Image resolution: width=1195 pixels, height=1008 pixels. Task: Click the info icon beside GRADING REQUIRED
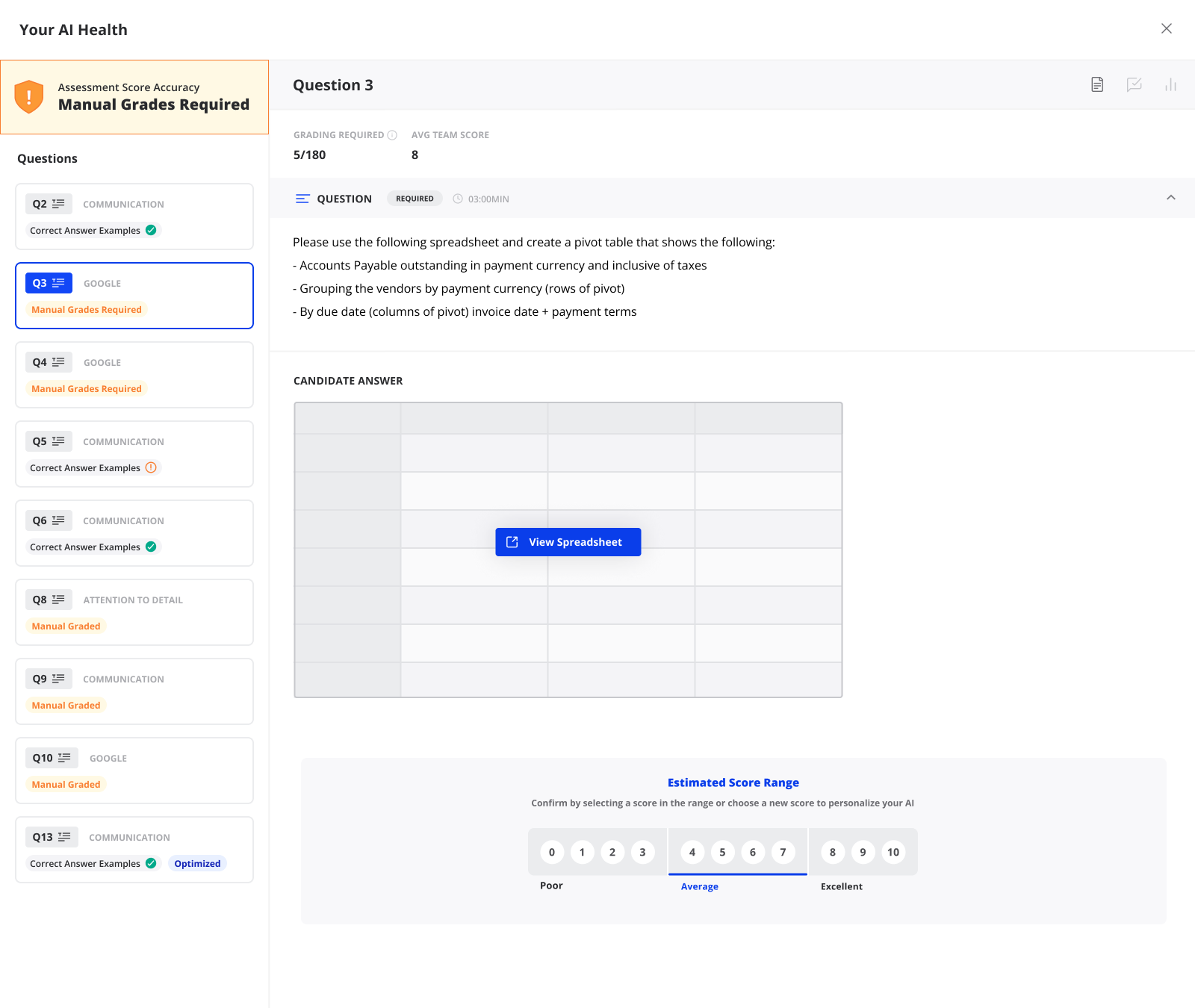(x=394, y=134)
